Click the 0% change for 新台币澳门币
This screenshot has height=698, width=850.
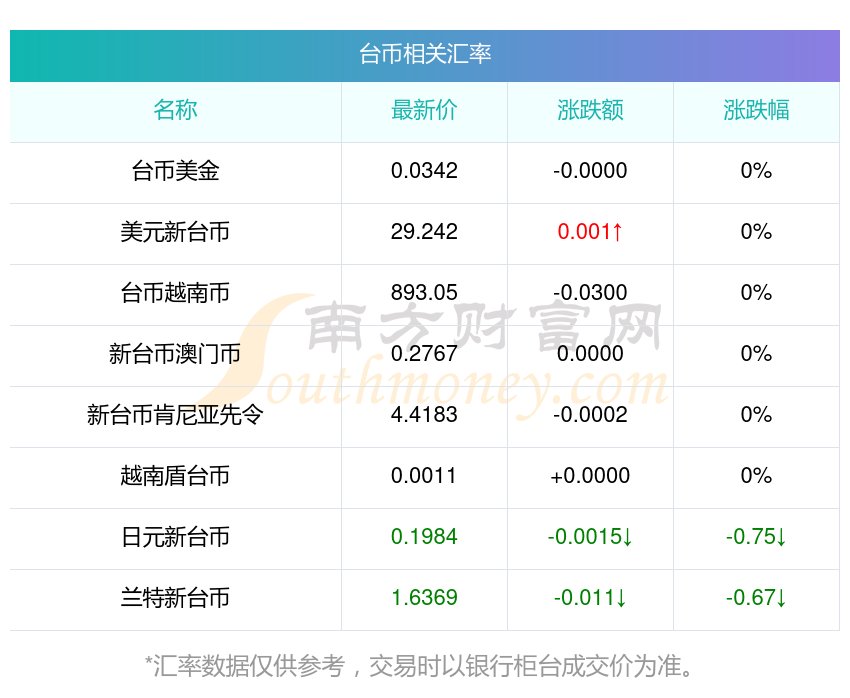pyautogui.click(x=756, y=354)
